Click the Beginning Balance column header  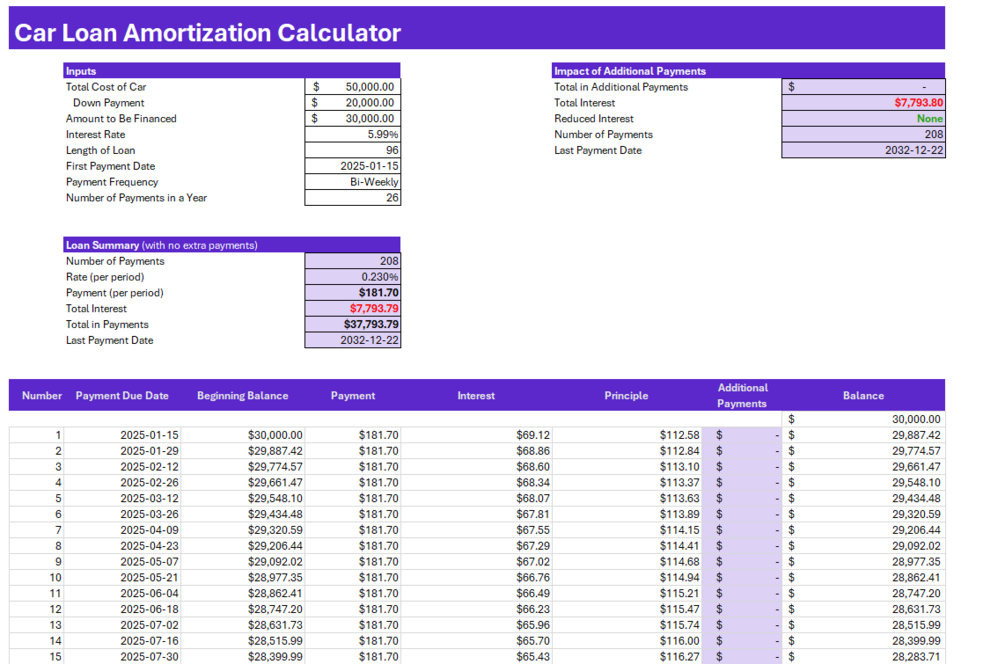(242, 395)
